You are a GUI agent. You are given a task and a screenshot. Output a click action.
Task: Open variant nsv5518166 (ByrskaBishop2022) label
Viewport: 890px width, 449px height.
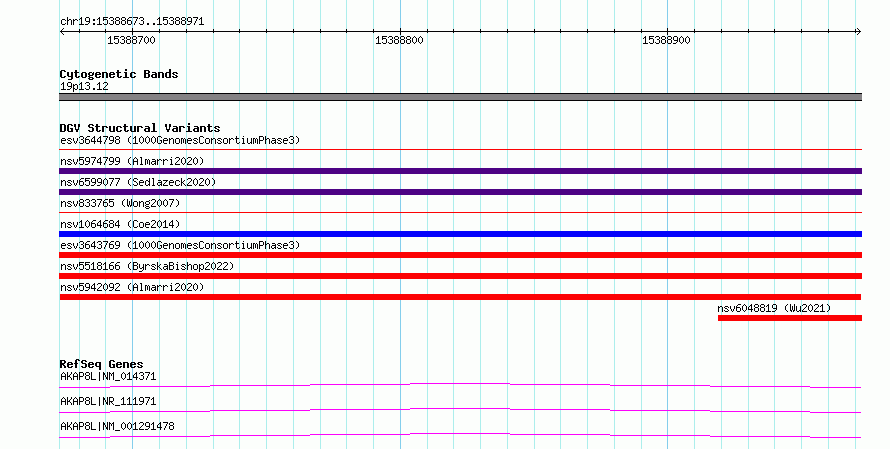click(147, 266)
